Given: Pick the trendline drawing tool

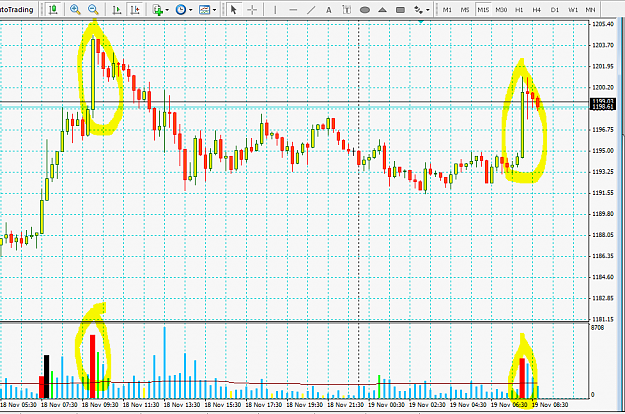Looking at the screenshot, I should tap(311, 9).
